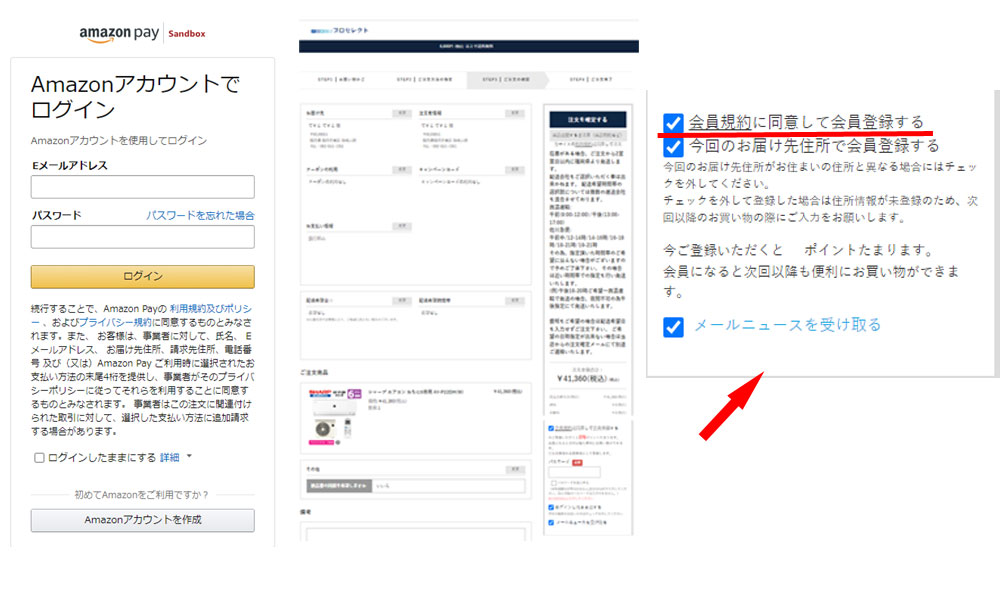This screenshot has width=1000, height=613.
Task: Expand the 詳細 dropdown arrow
Action: [189, 457]
